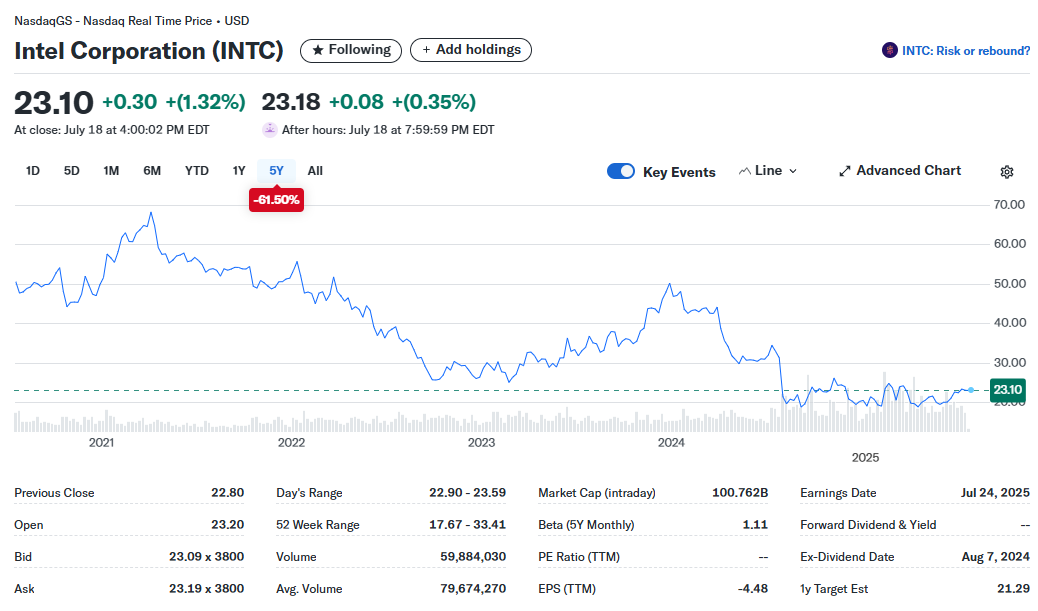Select the 1D range tab
Image resolution: width=1038 pixels, height=611 pixels.
click(32, 171)
